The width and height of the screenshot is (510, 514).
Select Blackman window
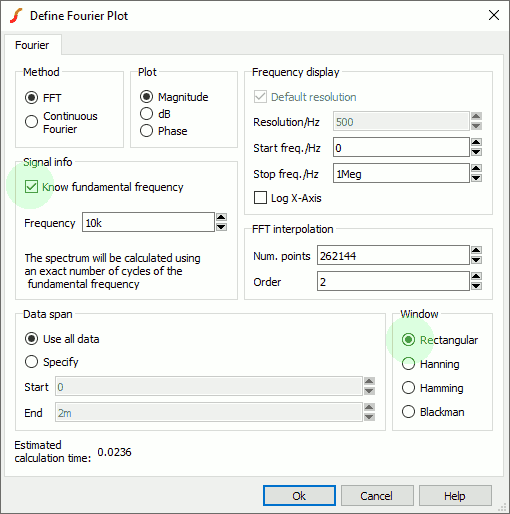tap(408, 412)
